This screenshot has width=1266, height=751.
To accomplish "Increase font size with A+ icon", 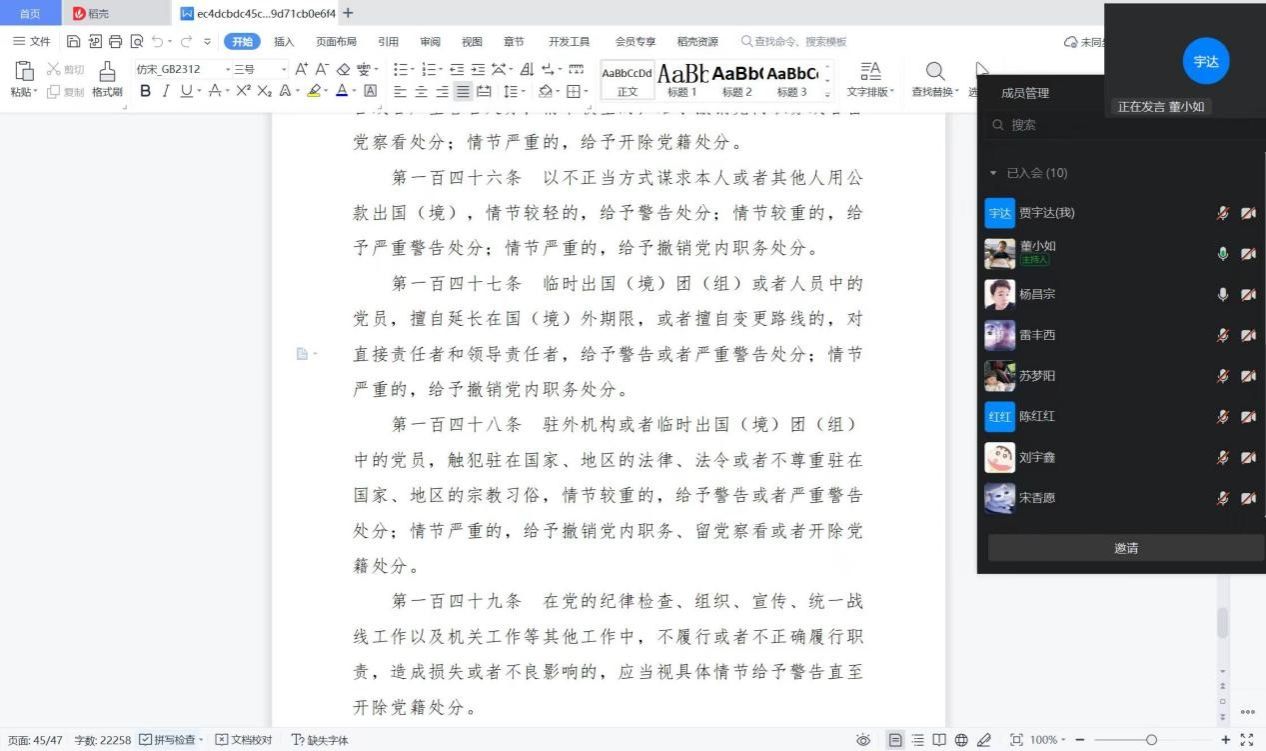I will coord(302,69).
